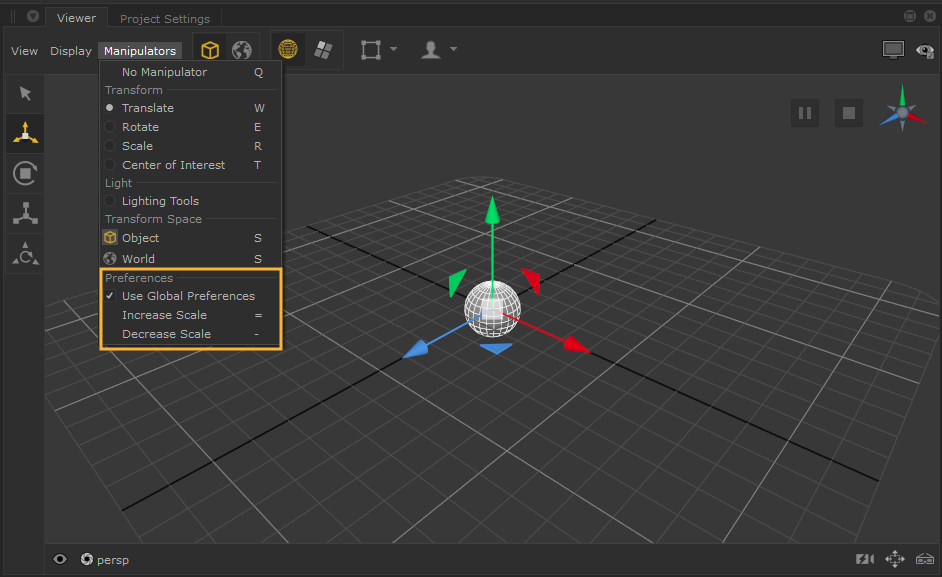942x577 pixels.
Task: Click the monitor display icon at top right
Action: pyautogui.click(x=893, y=50)
